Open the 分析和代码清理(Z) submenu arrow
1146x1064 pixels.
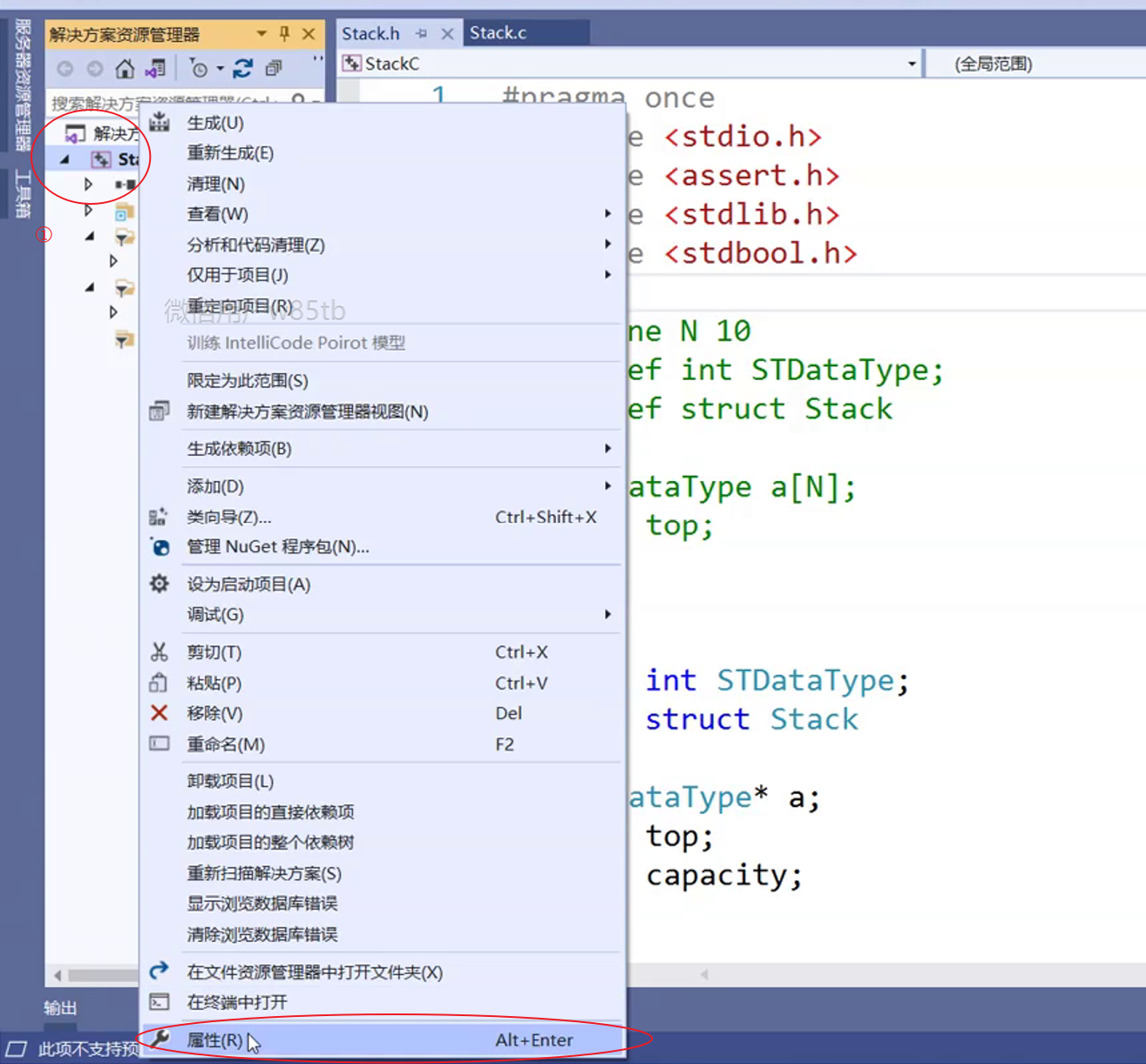click(607, 244)
